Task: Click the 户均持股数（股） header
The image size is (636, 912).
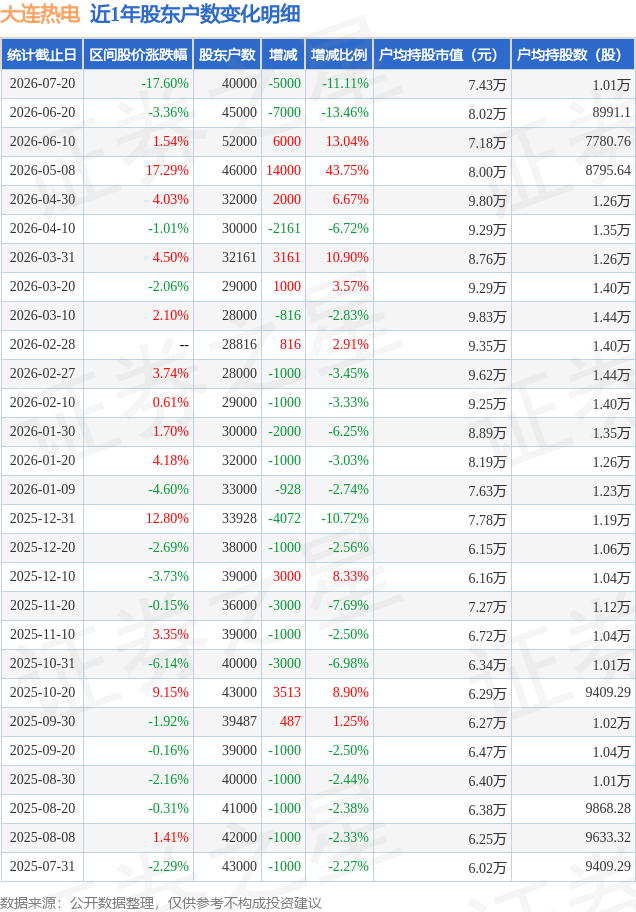Action: tap(573, 55)
